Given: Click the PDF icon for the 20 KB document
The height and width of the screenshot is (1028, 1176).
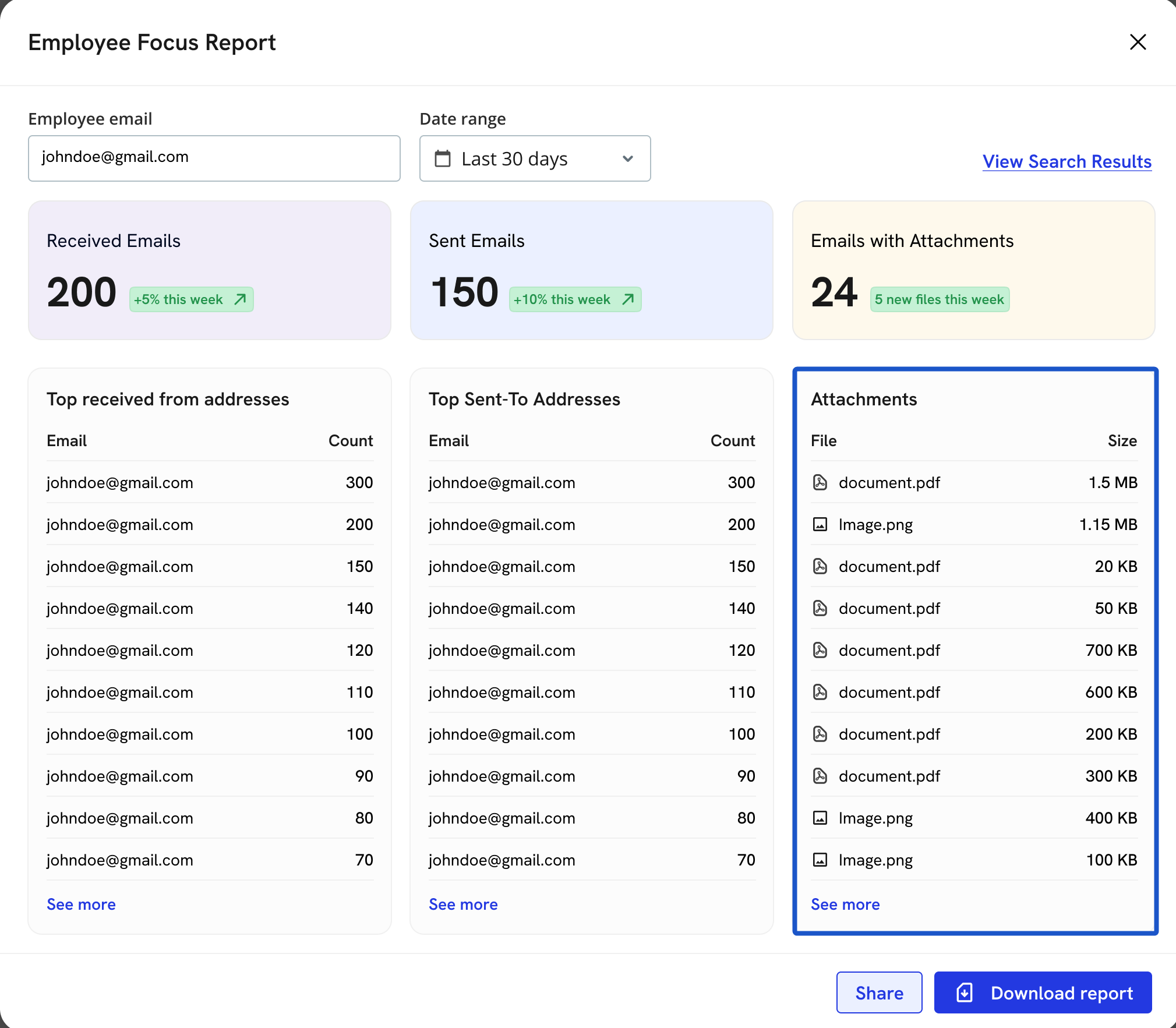Looking at the screenshot, I should [x=820, y=566].
